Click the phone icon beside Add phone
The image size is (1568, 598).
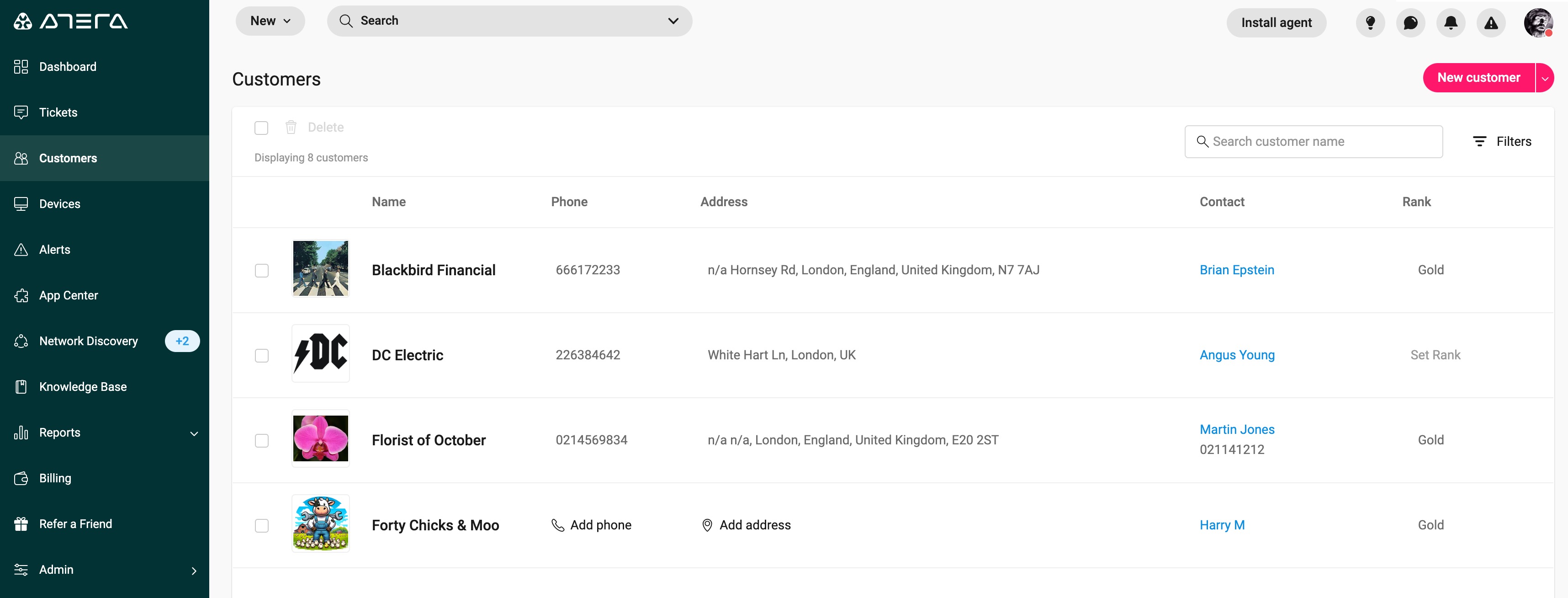557,525
